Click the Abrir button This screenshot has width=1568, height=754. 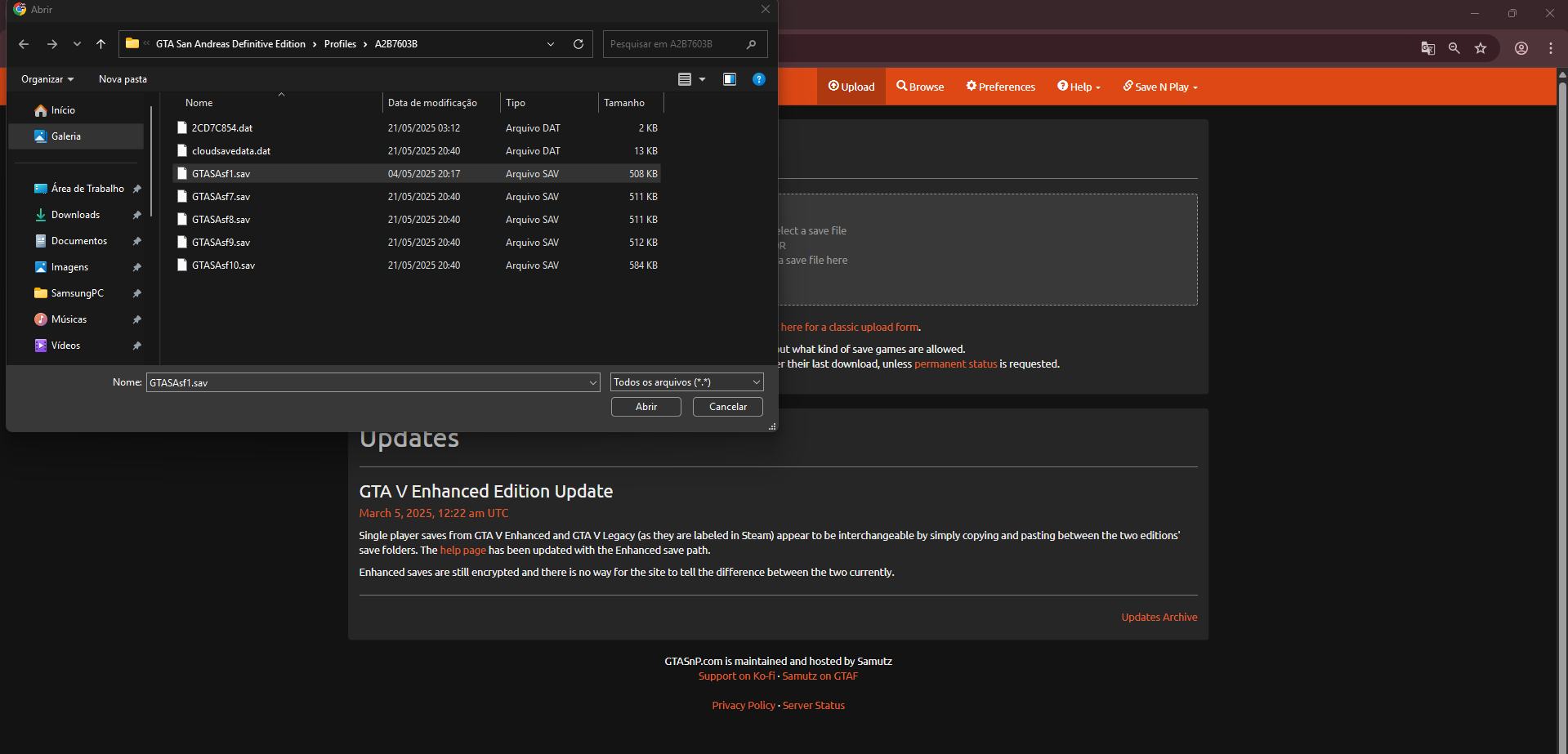point(646,407)
